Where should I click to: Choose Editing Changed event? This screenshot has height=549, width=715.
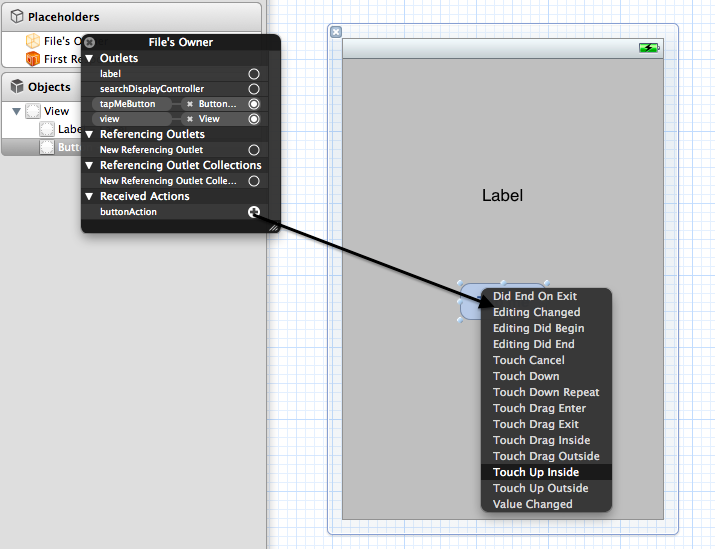(546, 312)
